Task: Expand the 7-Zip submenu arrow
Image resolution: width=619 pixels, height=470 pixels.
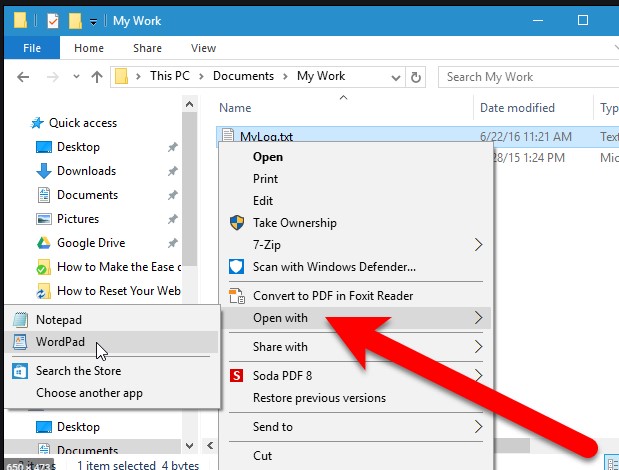Action: (478, 245)
